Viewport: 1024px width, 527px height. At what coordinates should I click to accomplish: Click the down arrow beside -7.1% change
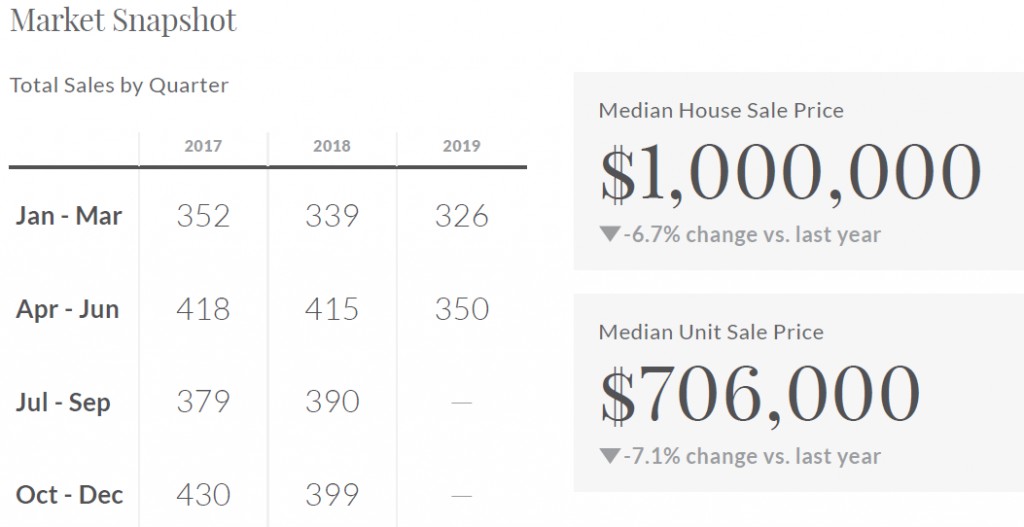coord(609,457)
